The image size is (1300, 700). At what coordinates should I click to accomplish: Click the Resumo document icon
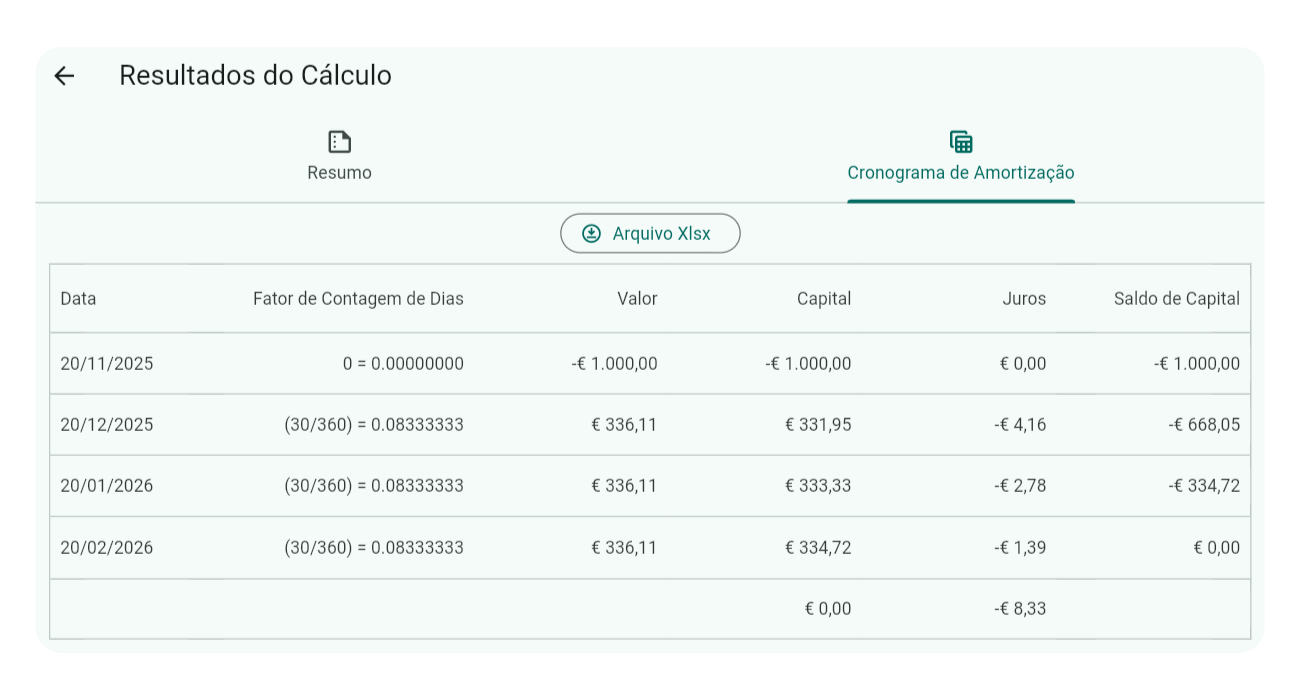coord(340,142)
